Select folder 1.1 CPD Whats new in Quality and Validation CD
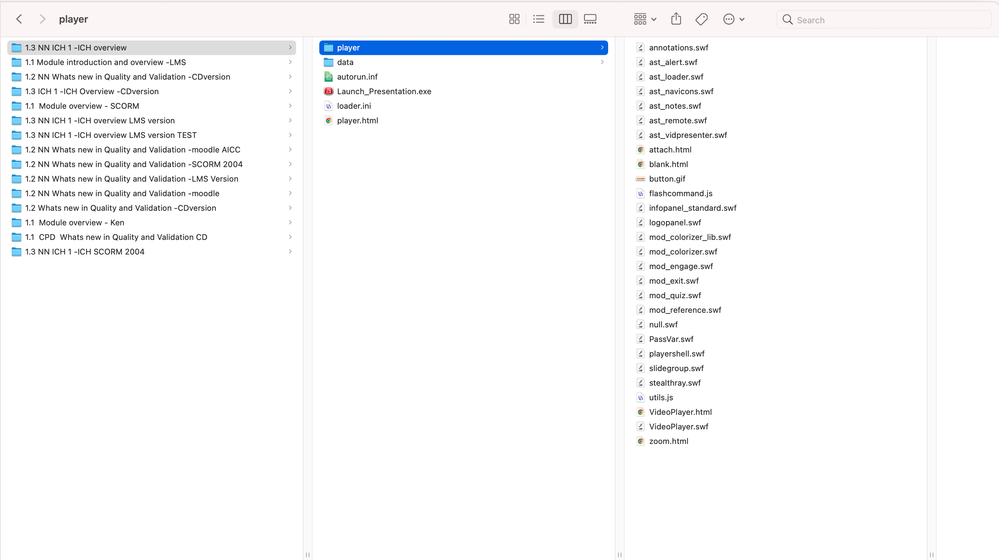This screenshot has height=560, width=999. click(x=152, y=237)
